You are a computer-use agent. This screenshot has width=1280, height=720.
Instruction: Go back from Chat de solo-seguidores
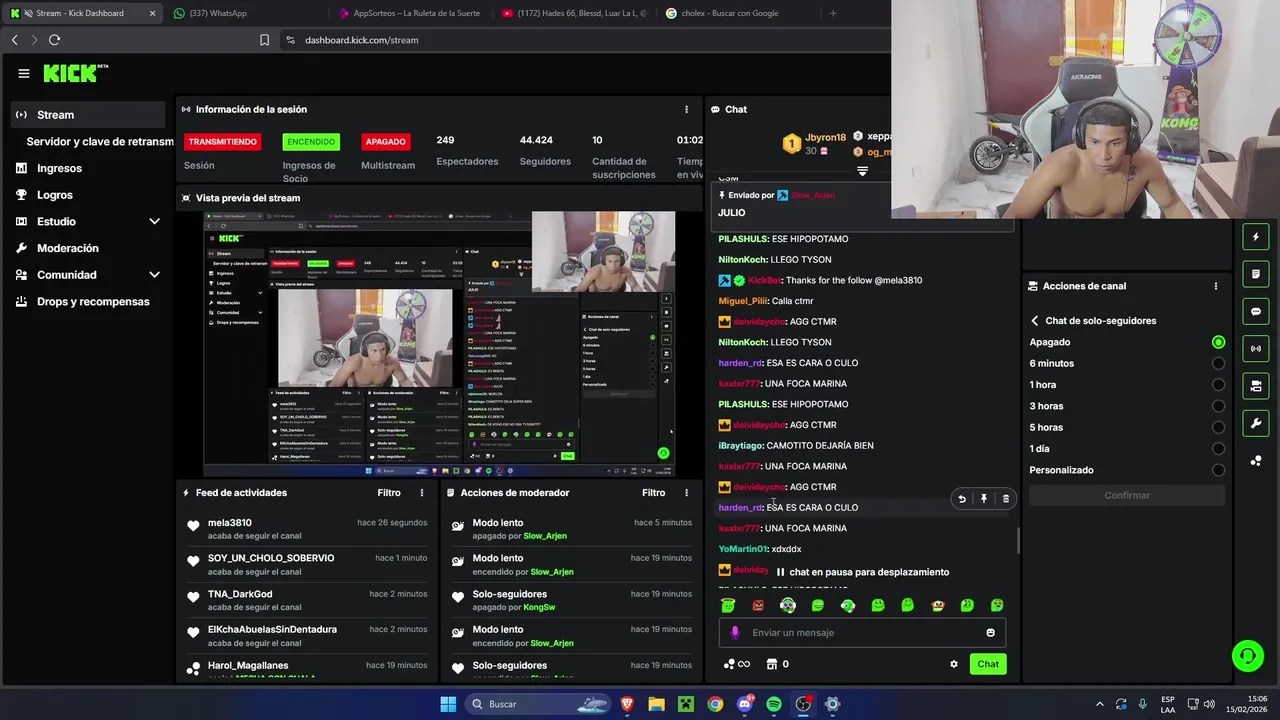click(1035, 321)
